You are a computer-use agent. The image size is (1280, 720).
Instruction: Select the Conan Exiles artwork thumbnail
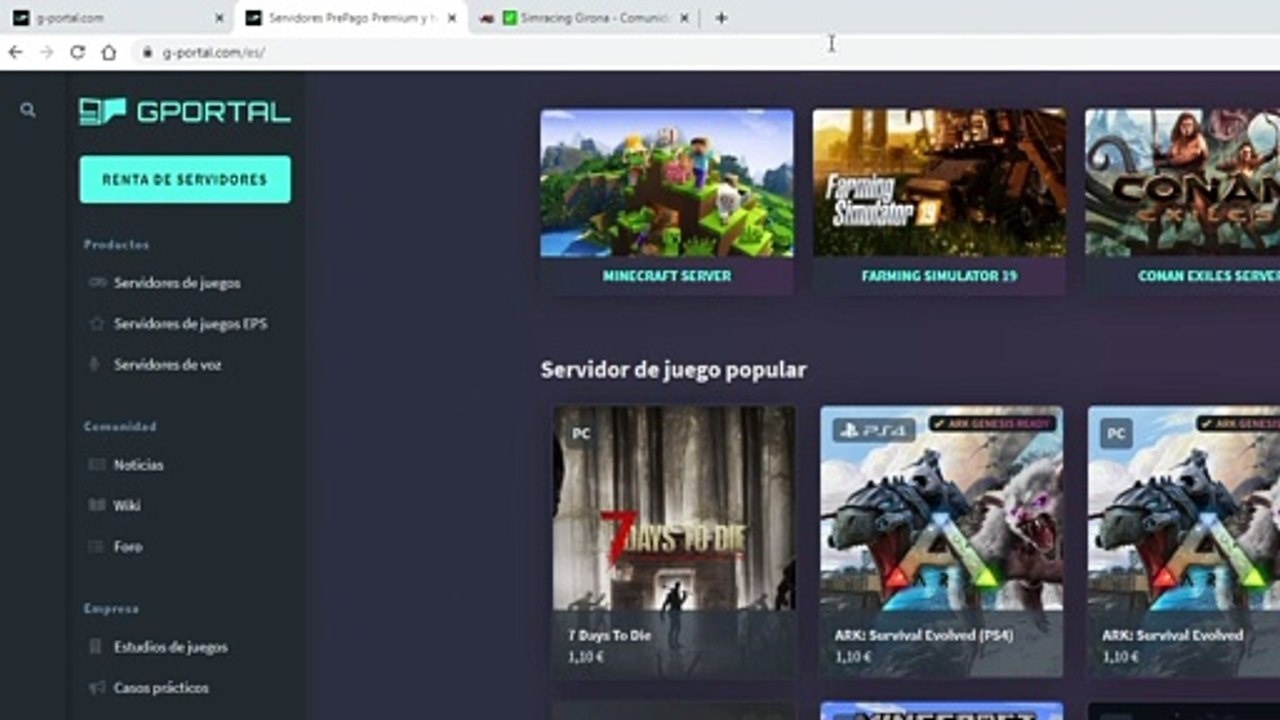point(1182,183)
